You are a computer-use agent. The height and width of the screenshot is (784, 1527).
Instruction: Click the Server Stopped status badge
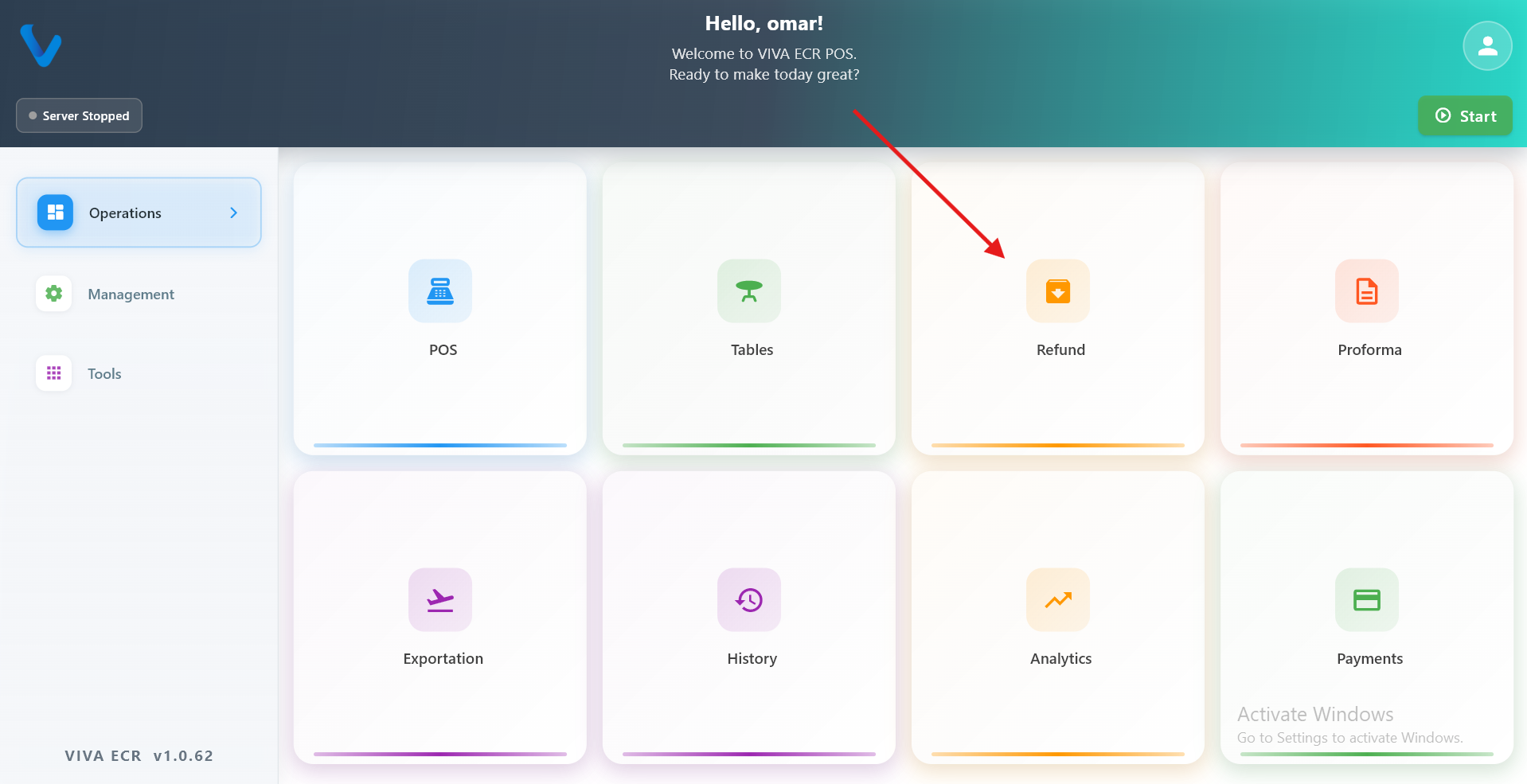[79, 115]
